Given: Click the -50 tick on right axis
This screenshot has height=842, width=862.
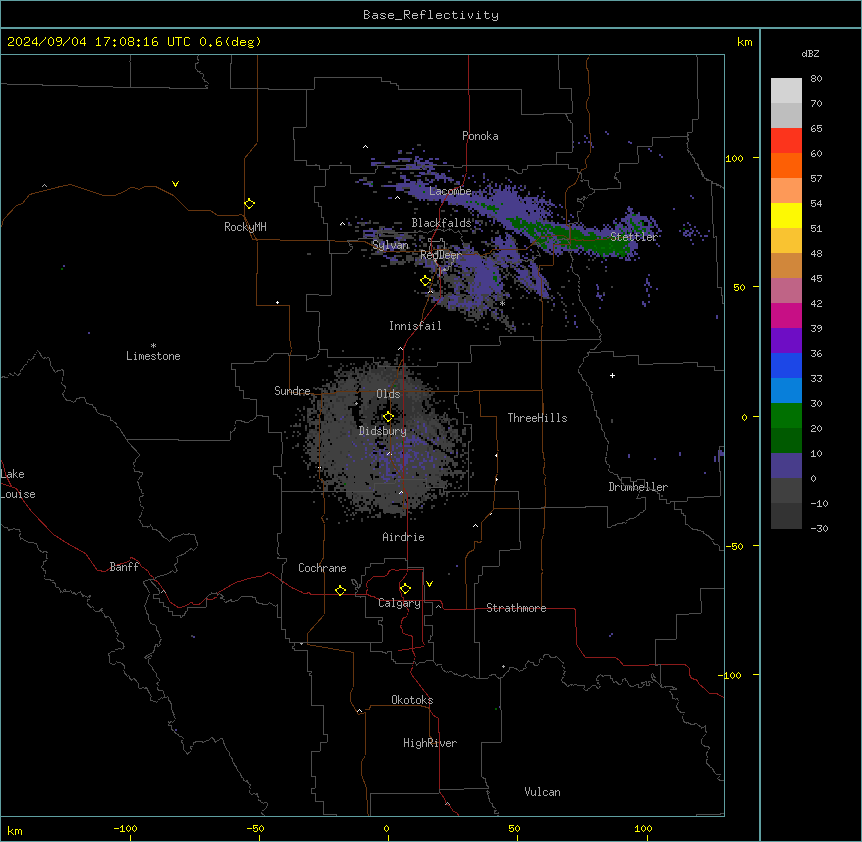Looking at the screenshot, I should [x=734, y=546].
